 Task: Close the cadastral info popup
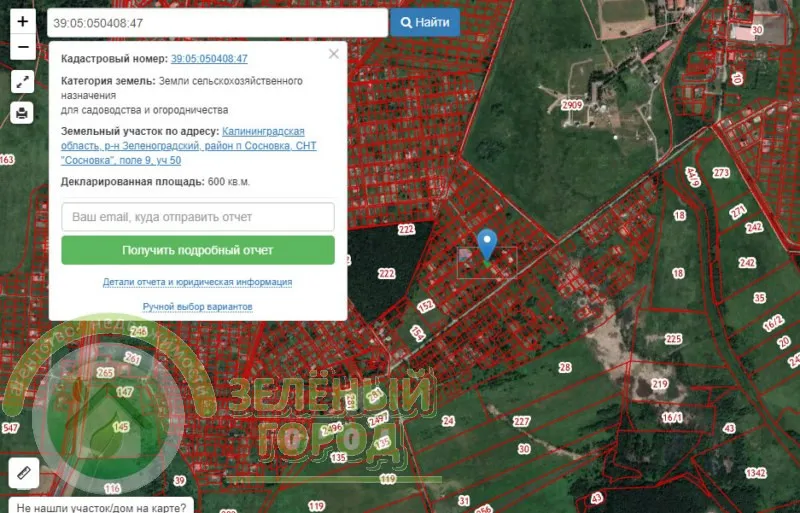pos(334,54)
